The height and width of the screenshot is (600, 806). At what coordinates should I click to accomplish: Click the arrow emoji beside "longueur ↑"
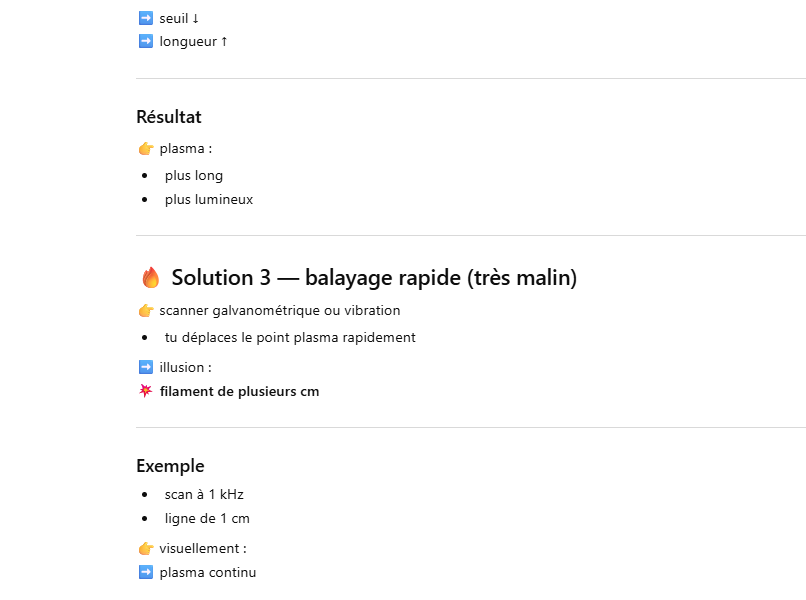pyautogui.click(x=145, y=41)
